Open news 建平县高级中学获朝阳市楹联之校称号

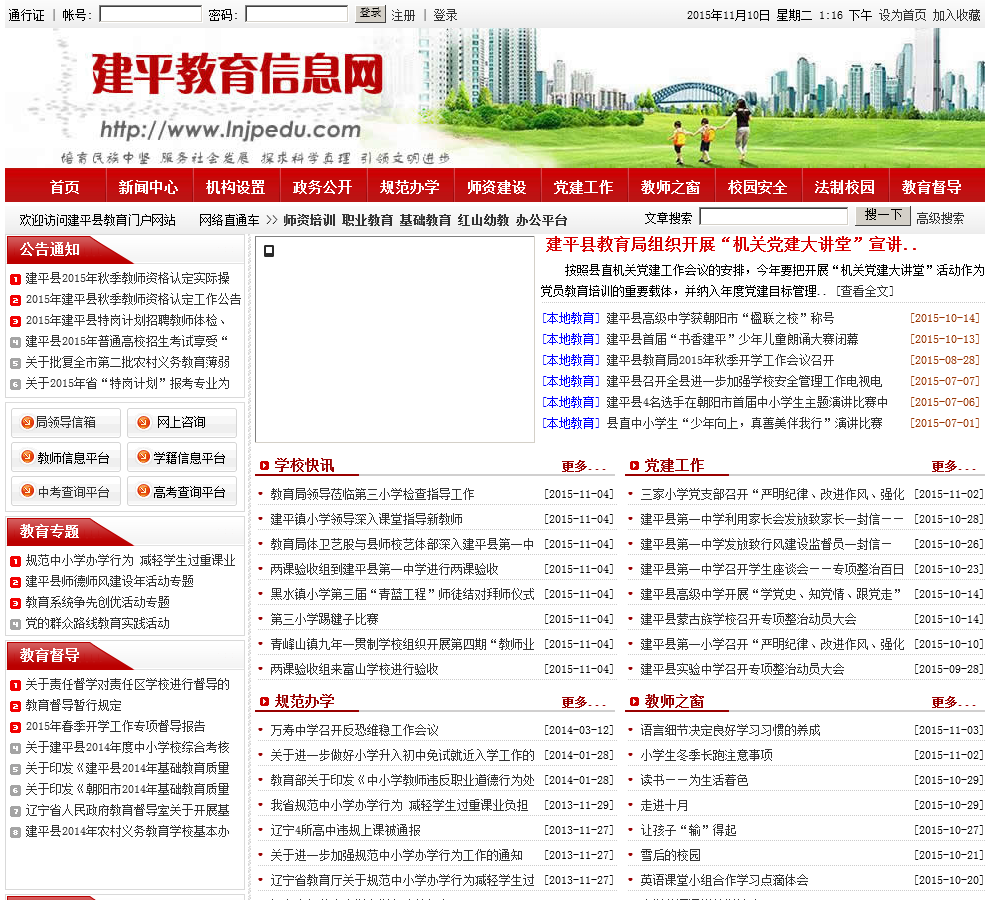click(x=720, y=318)
